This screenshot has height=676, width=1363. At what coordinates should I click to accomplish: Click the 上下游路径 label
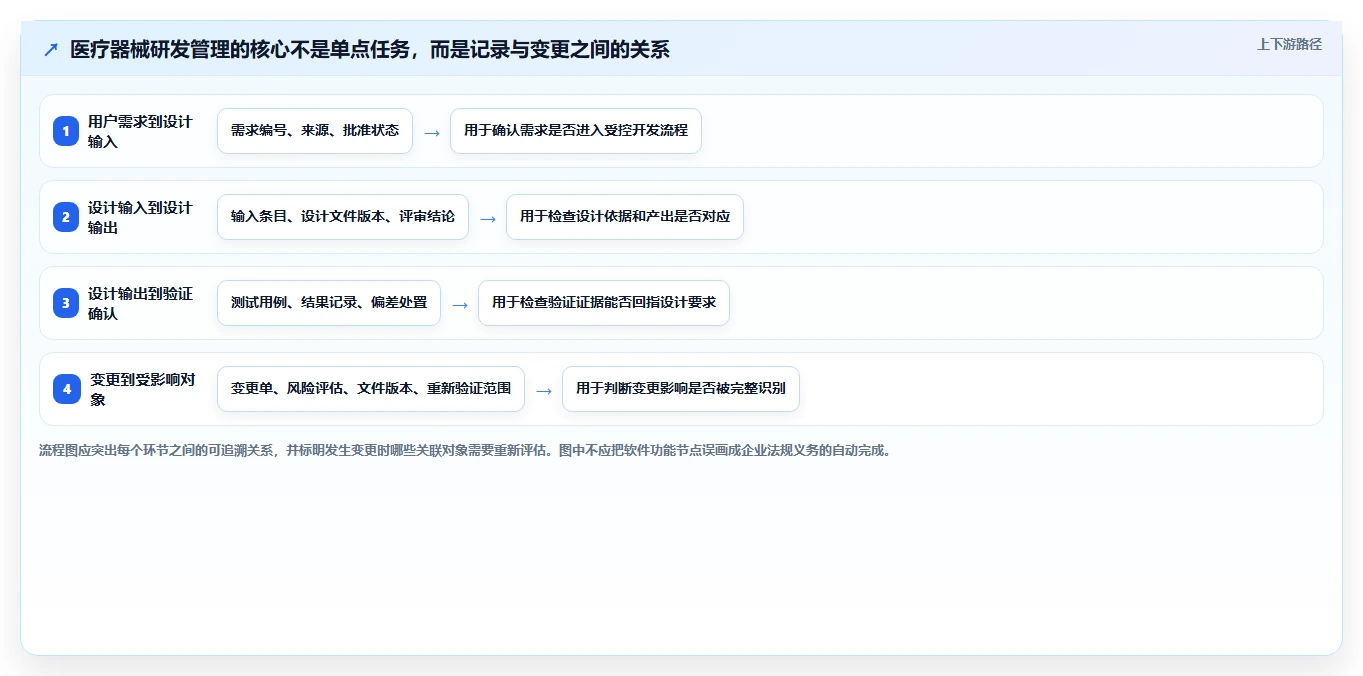[1289, 44]
